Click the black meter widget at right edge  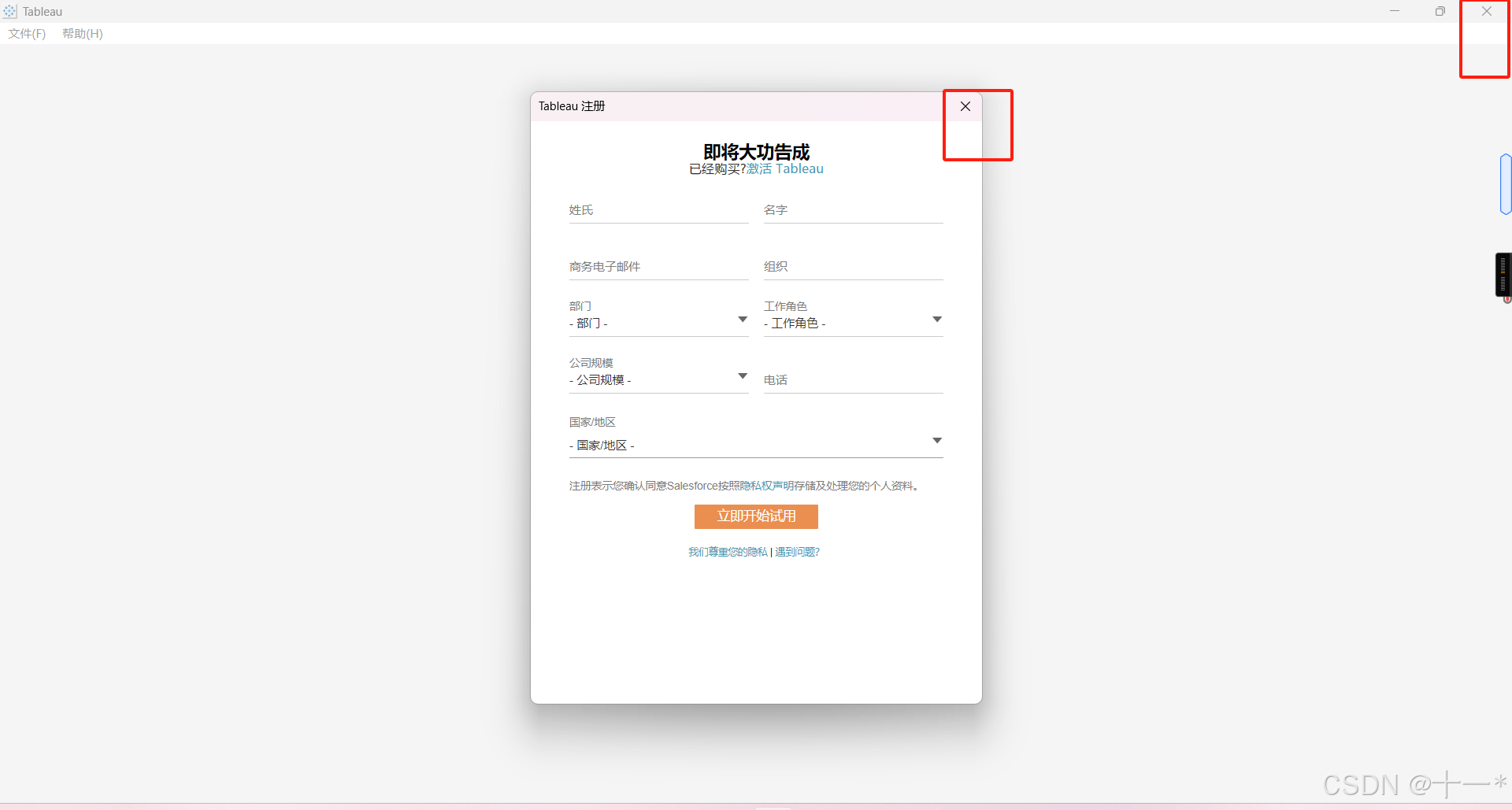pyautogui.click(x=1503, y=275)
